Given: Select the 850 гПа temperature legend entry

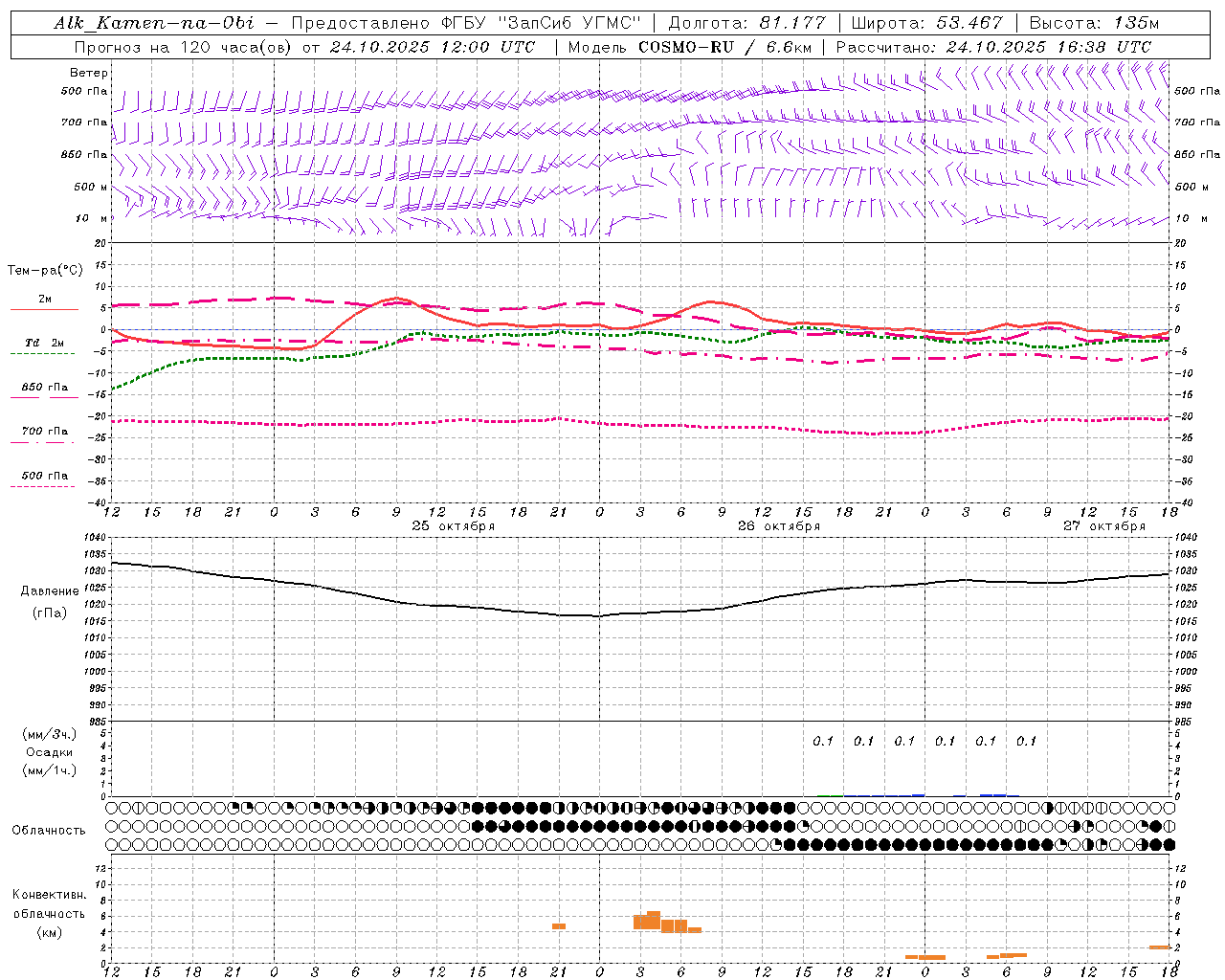Looking at the screenshot, I should pyautogui.click(x=45, y=388).
